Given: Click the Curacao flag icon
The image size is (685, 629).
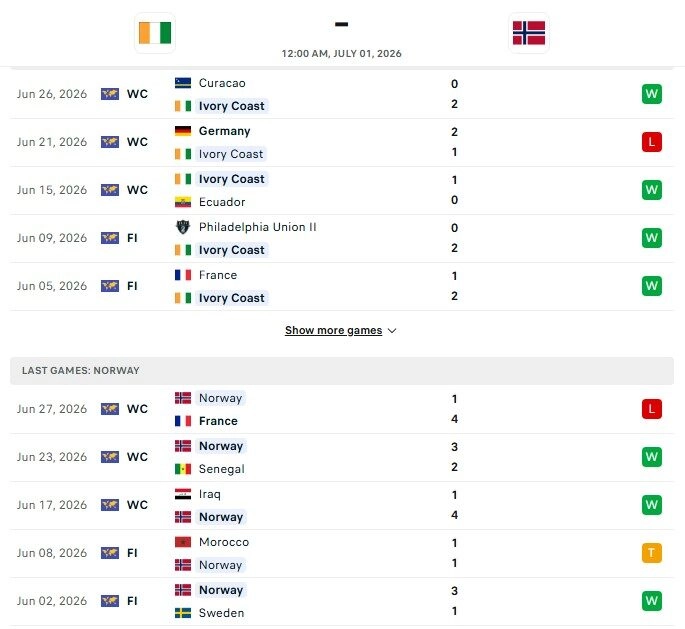Looking at the screenshot, I should coord(183,83).
